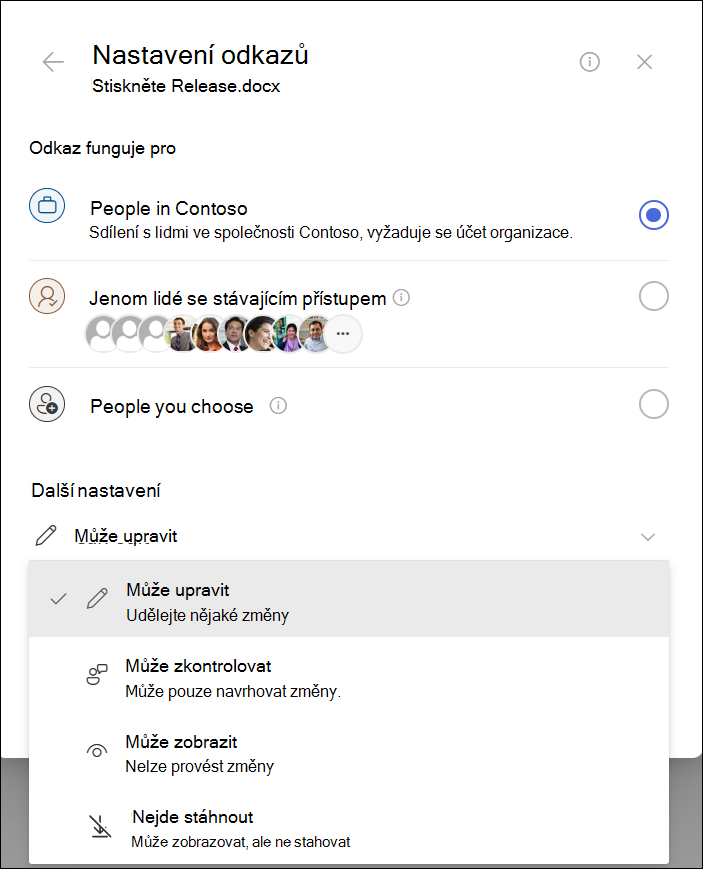Choose the Může zobrazit option

(349, 753)
